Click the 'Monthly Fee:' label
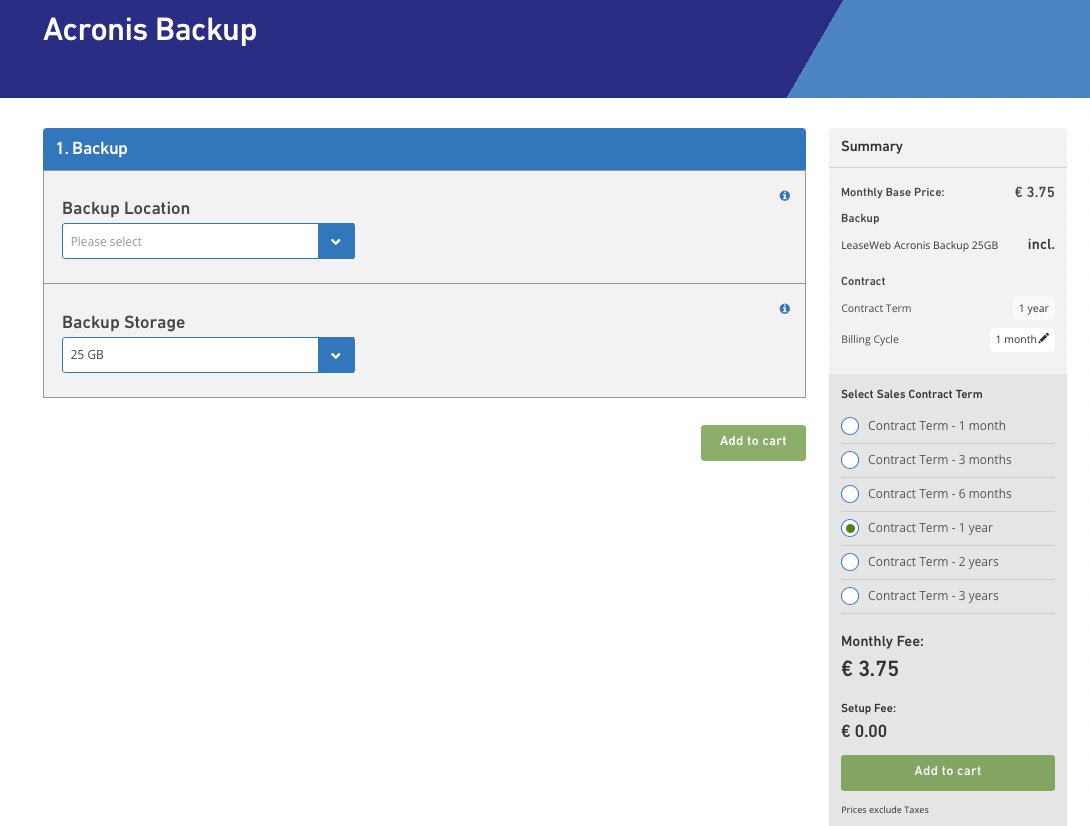This screenshot has width=1090, height=826. [x=882, y=642]
